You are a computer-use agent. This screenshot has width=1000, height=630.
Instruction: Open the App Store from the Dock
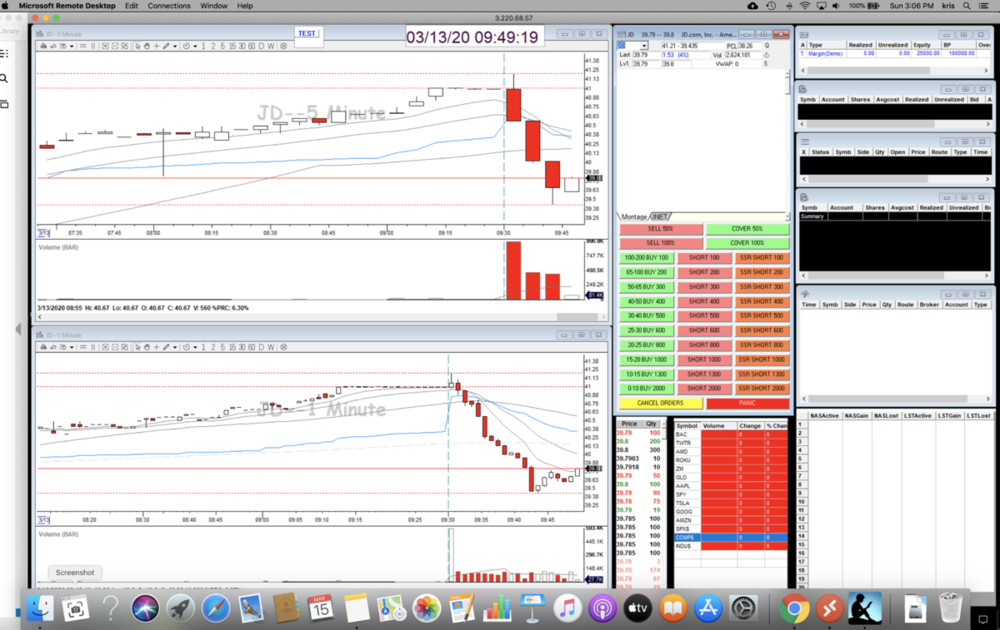point(708,607)
